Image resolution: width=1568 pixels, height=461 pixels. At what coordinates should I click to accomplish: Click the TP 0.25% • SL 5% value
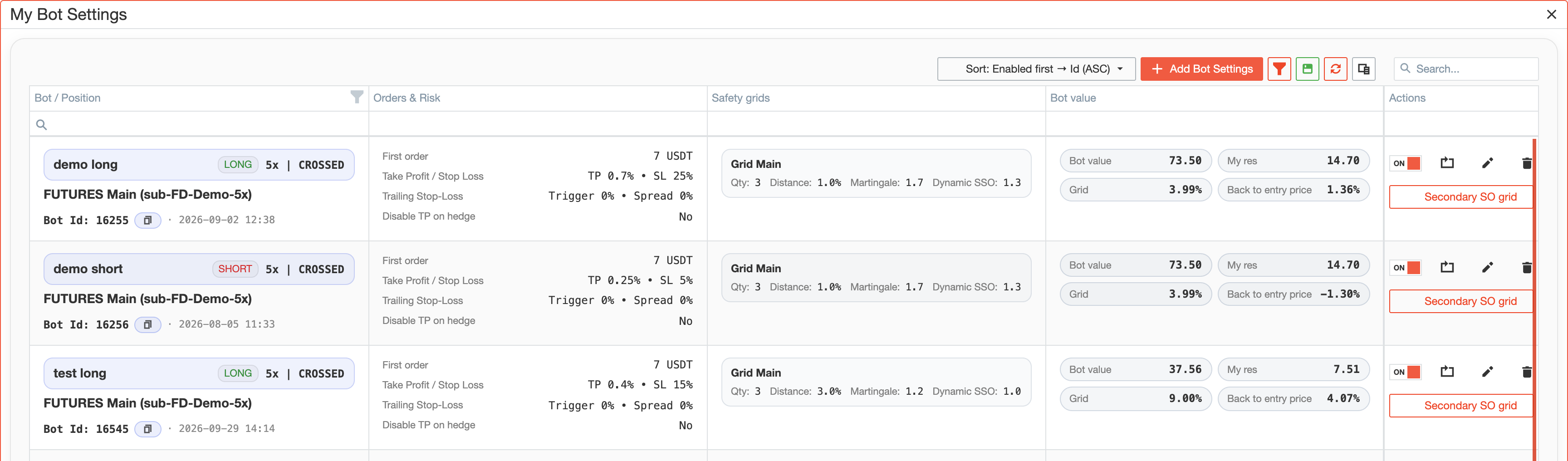point(640,280)
